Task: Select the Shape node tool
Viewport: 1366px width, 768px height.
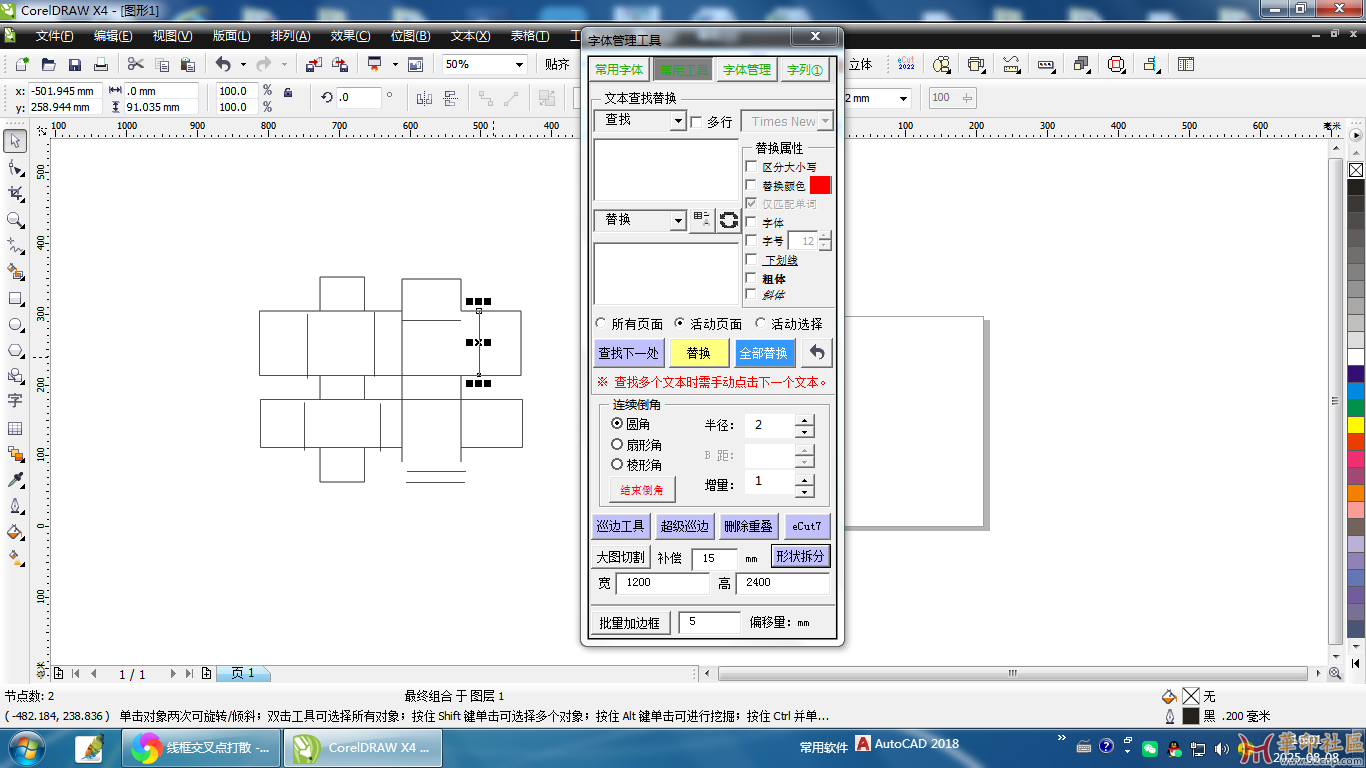Action: (x=15, y=167)
